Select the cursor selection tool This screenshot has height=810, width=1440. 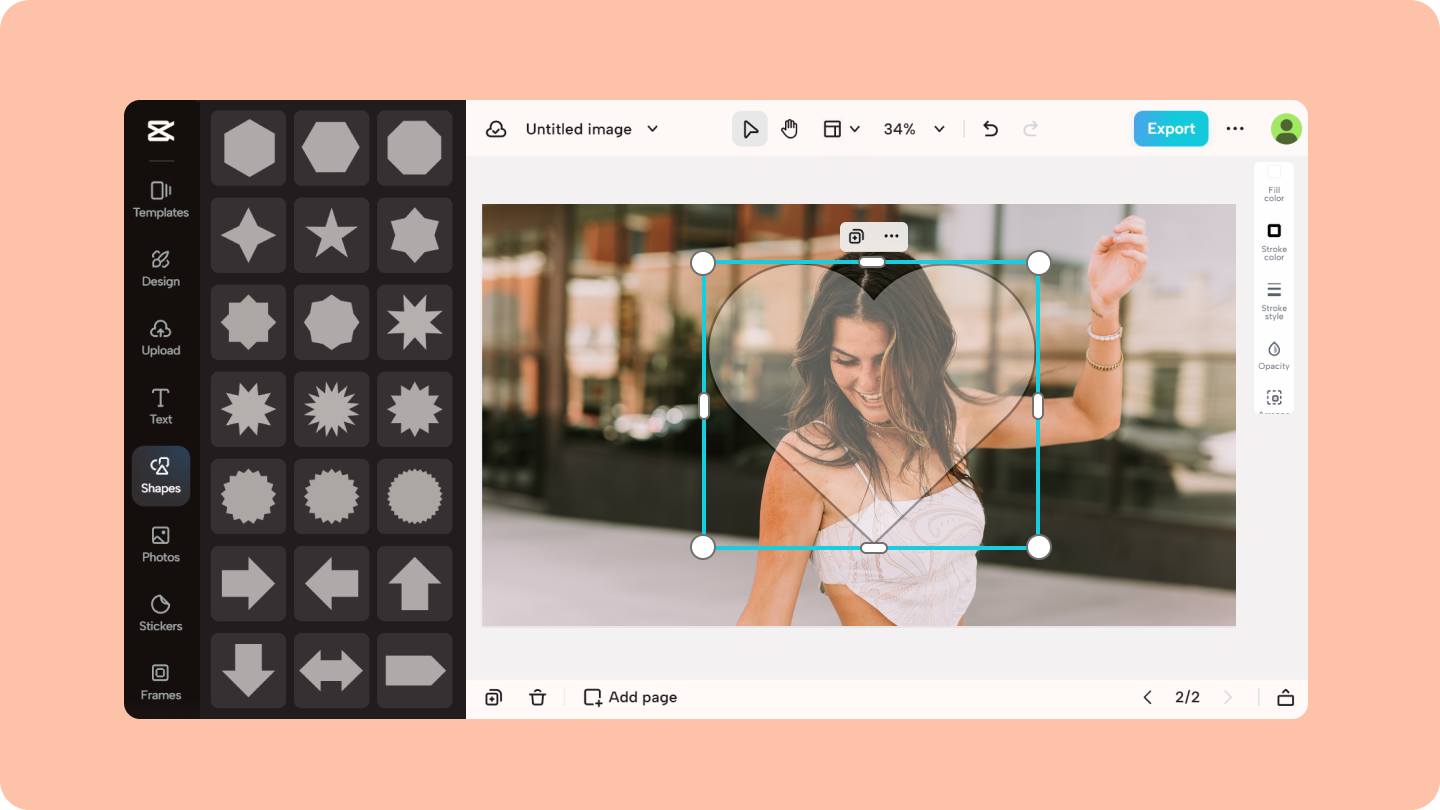750,128
